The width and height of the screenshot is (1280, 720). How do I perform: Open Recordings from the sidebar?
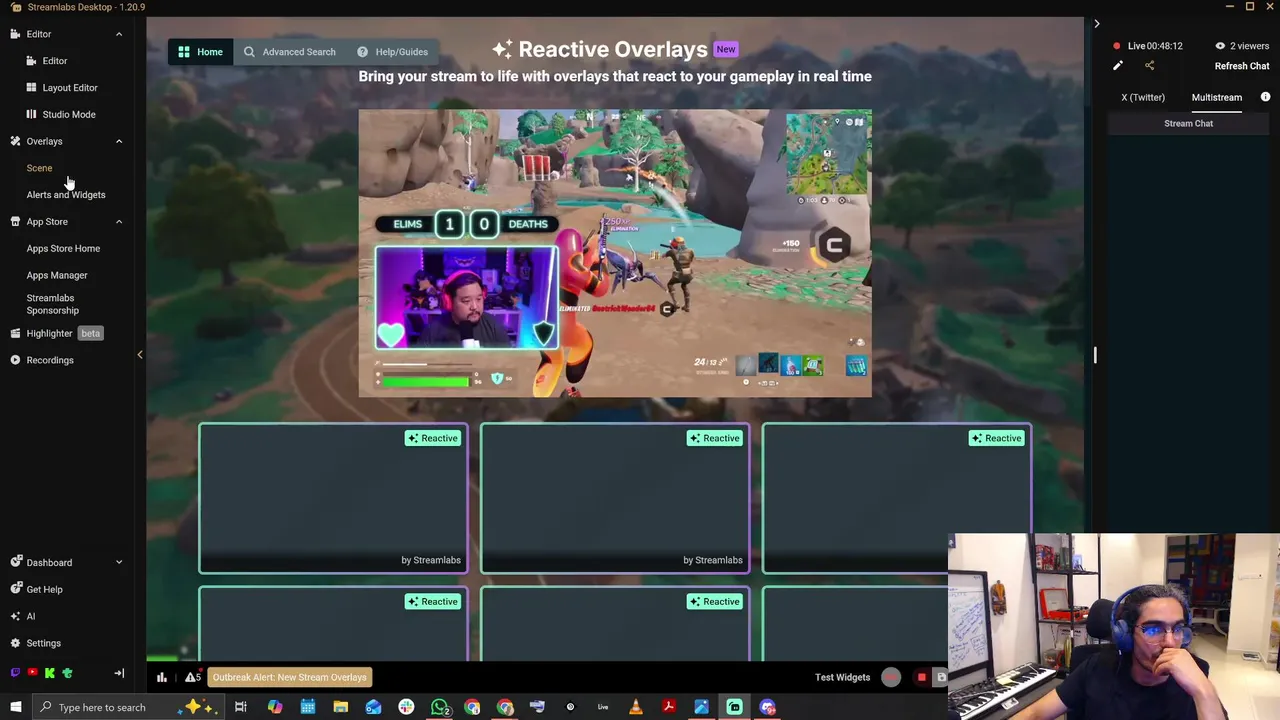pyautogui.click(x=42, y=360)
